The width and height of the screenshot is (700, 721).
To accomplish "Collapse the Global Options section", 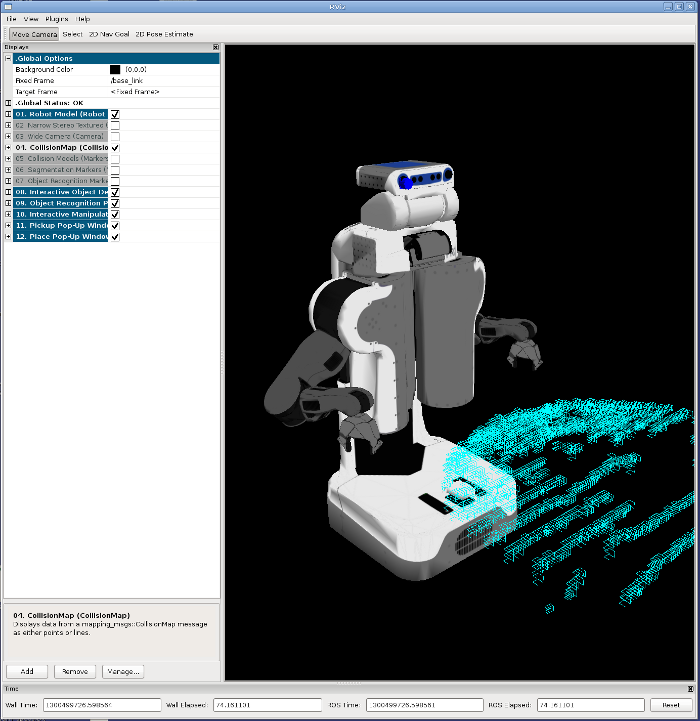I will [x=8, y=59].
